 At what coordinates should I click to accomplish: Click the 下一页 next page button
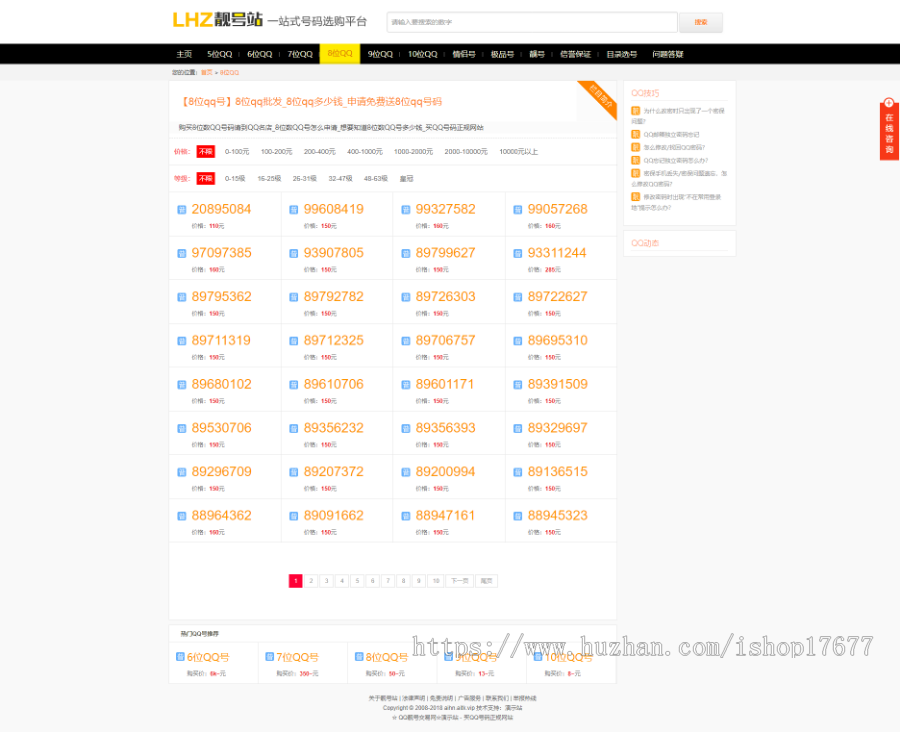point(460,581)
